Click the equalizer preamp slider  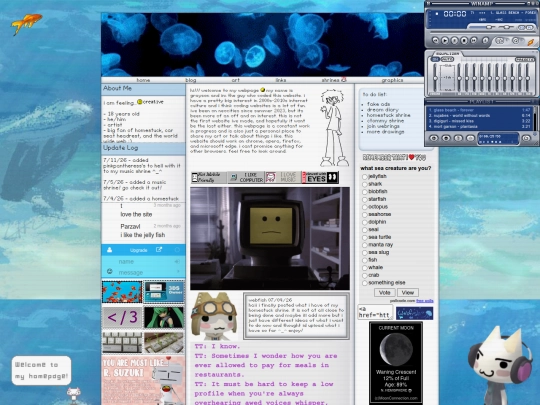435,77
